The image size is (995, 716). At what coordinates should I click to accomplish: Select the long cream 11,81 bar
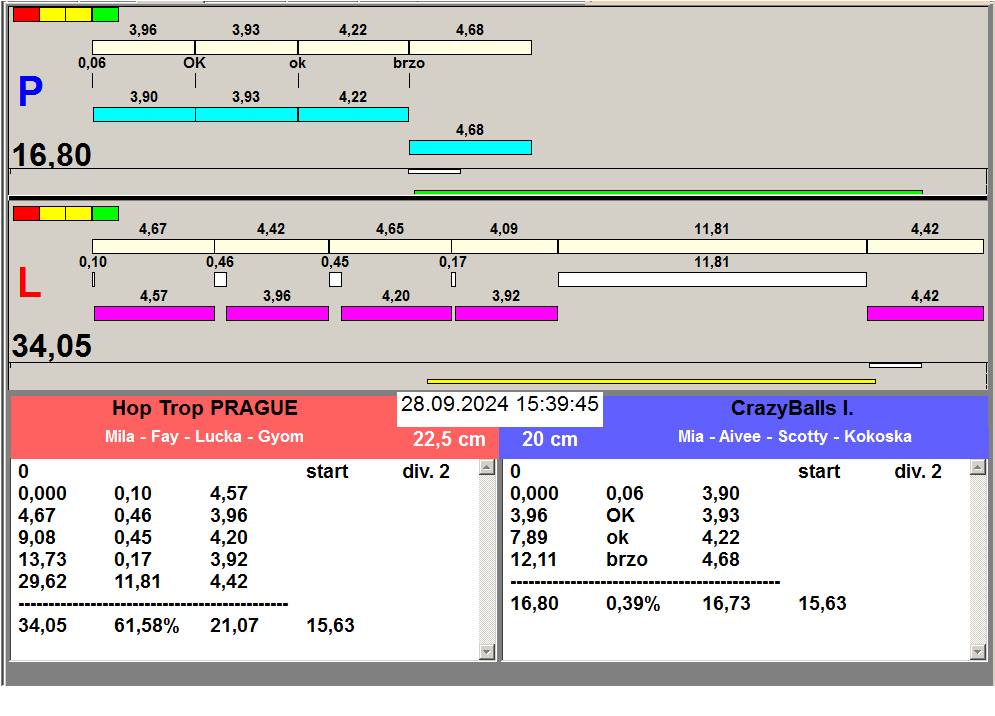[712, 246]
